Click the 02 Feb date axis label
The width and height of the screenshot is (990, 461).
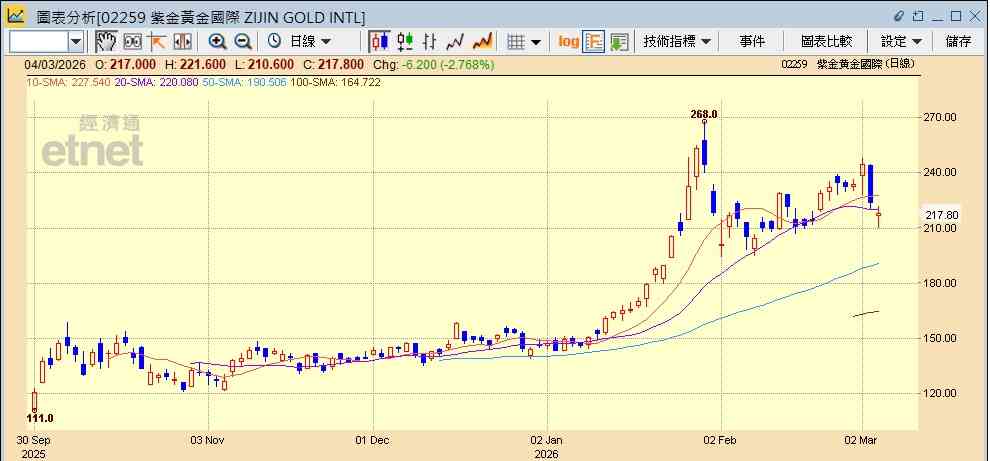point(722,440)
